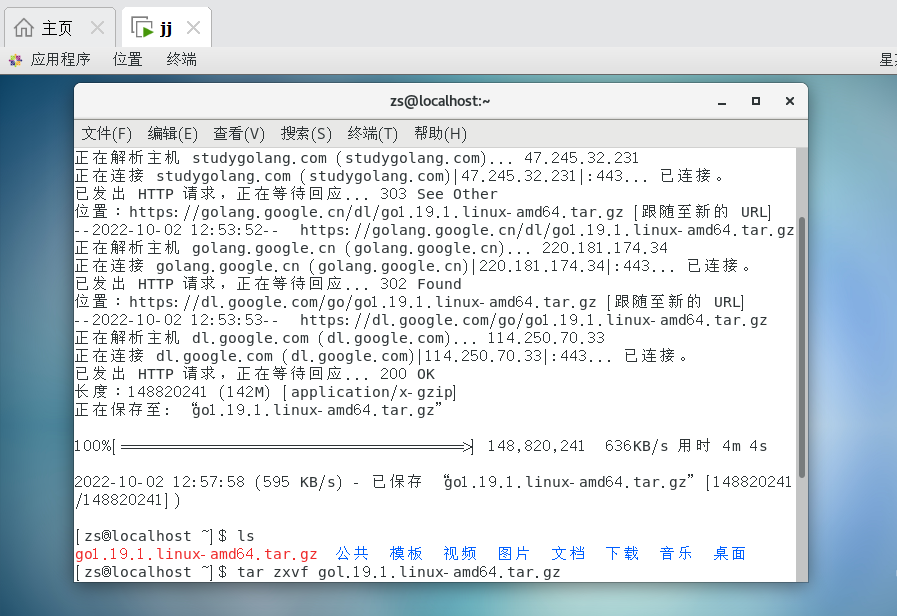This screenshot has height=616, width=897.
Task: Click the zs@localhost:~ title bar
Action: click(440, 101)
